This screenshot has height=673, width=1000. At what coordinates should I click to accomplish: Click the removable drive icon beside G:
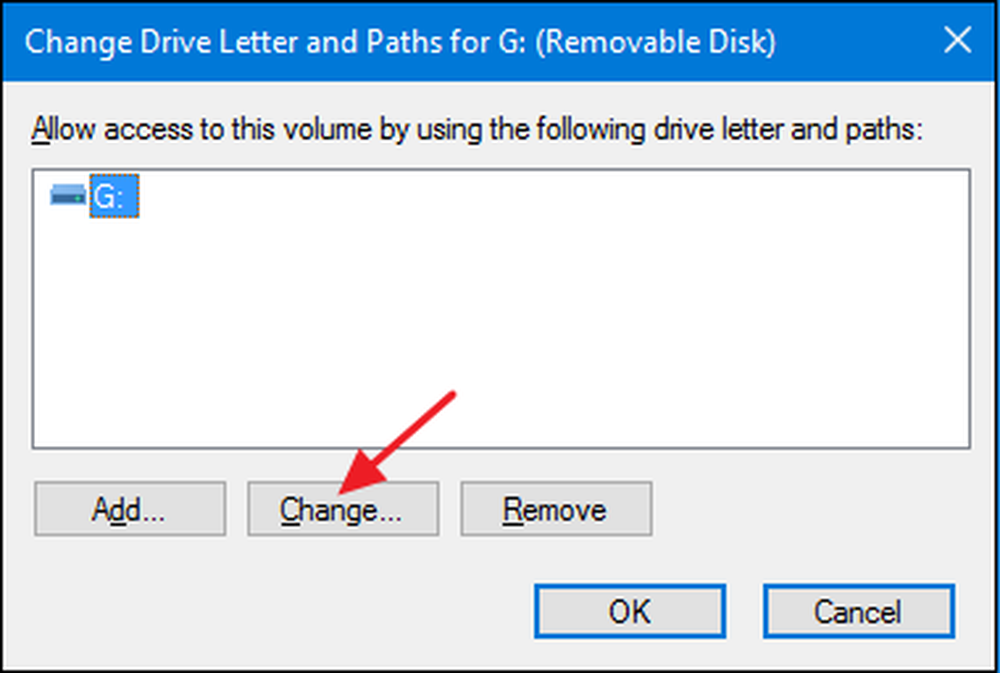click(x=68, y=195)
